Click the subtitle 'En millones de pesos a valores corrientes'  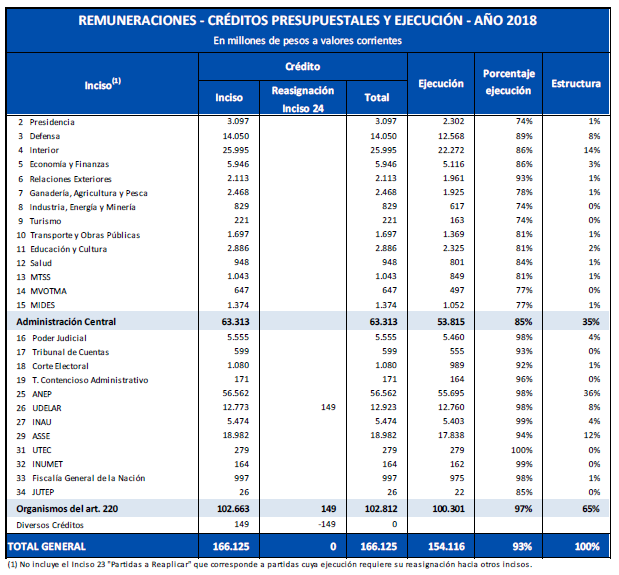[308, 41]
